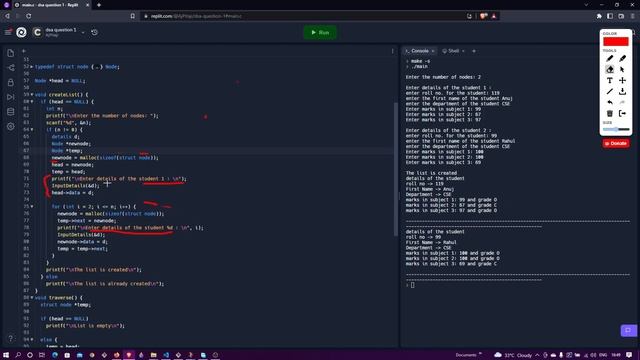Add a new editor tab with plus
This screenshot has height=360, width=640.
(24, 51)
